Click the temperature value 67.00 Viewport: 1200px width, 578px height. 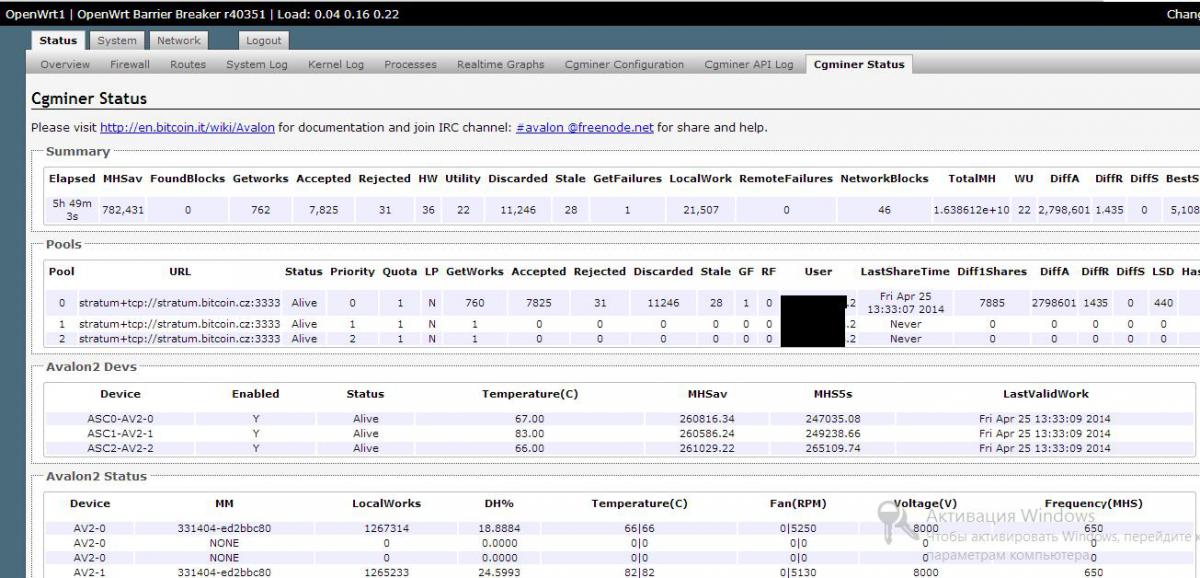[x=530, y=419]
